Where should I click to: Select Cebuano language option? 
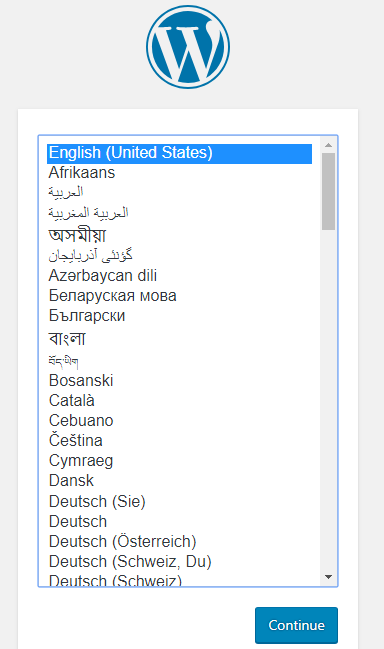coord(180,421)
